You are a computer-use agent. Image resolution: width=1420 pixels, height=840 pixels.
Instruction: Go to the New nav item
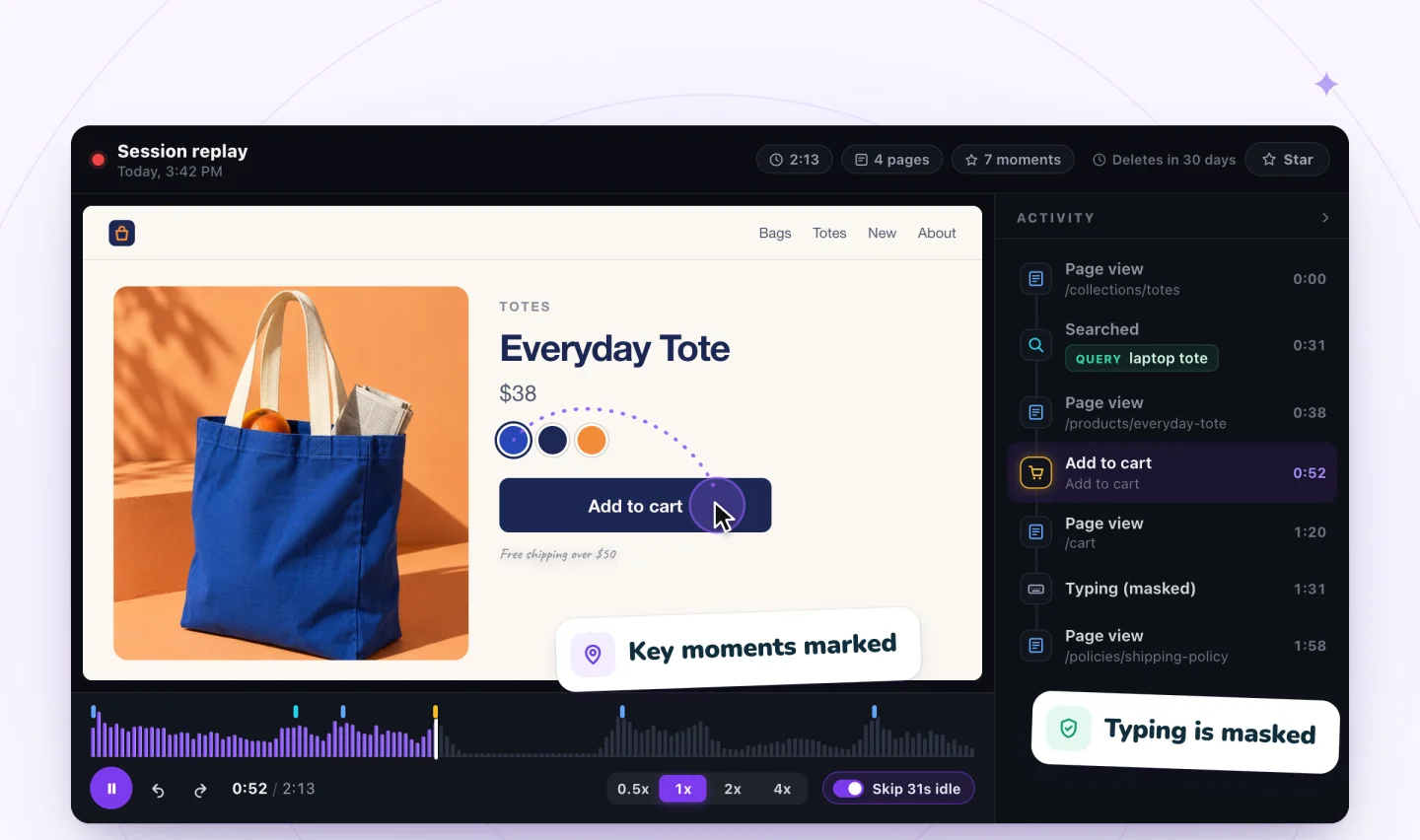(x=882, y=234)
